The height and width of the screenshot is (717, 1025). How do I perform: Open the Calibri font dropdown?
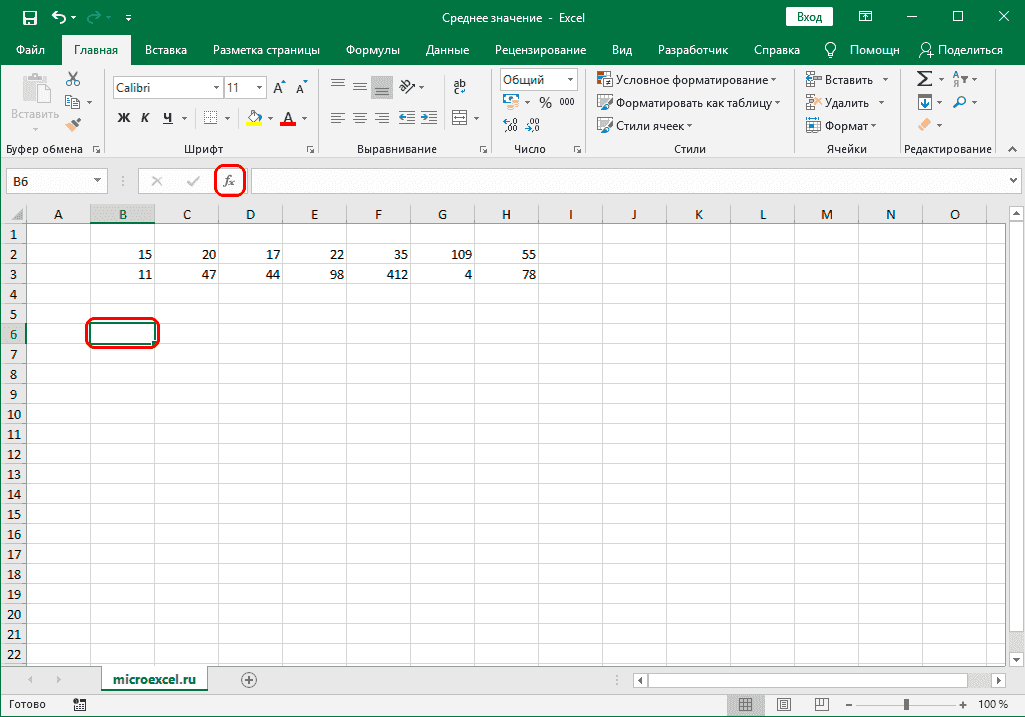[212, 87]
